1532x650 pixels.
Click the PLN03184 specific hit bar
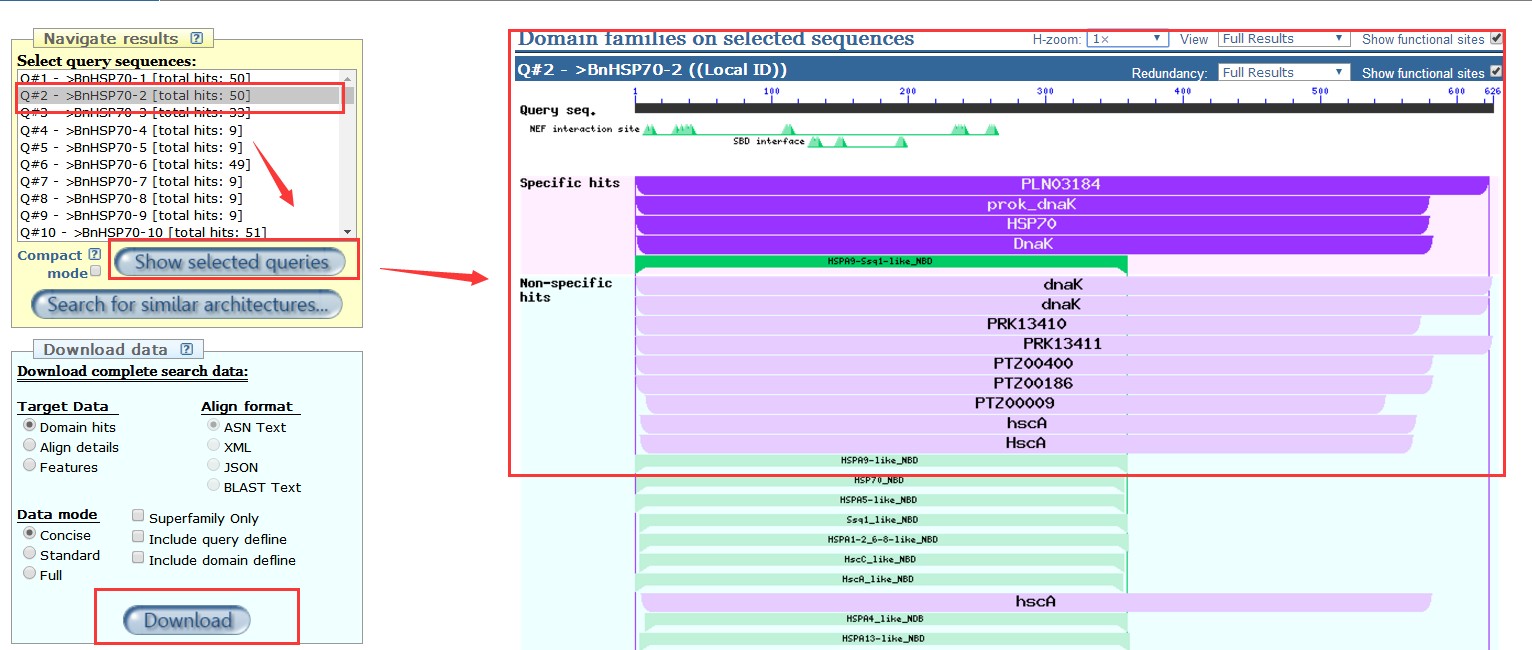(x=1060, y=185)
